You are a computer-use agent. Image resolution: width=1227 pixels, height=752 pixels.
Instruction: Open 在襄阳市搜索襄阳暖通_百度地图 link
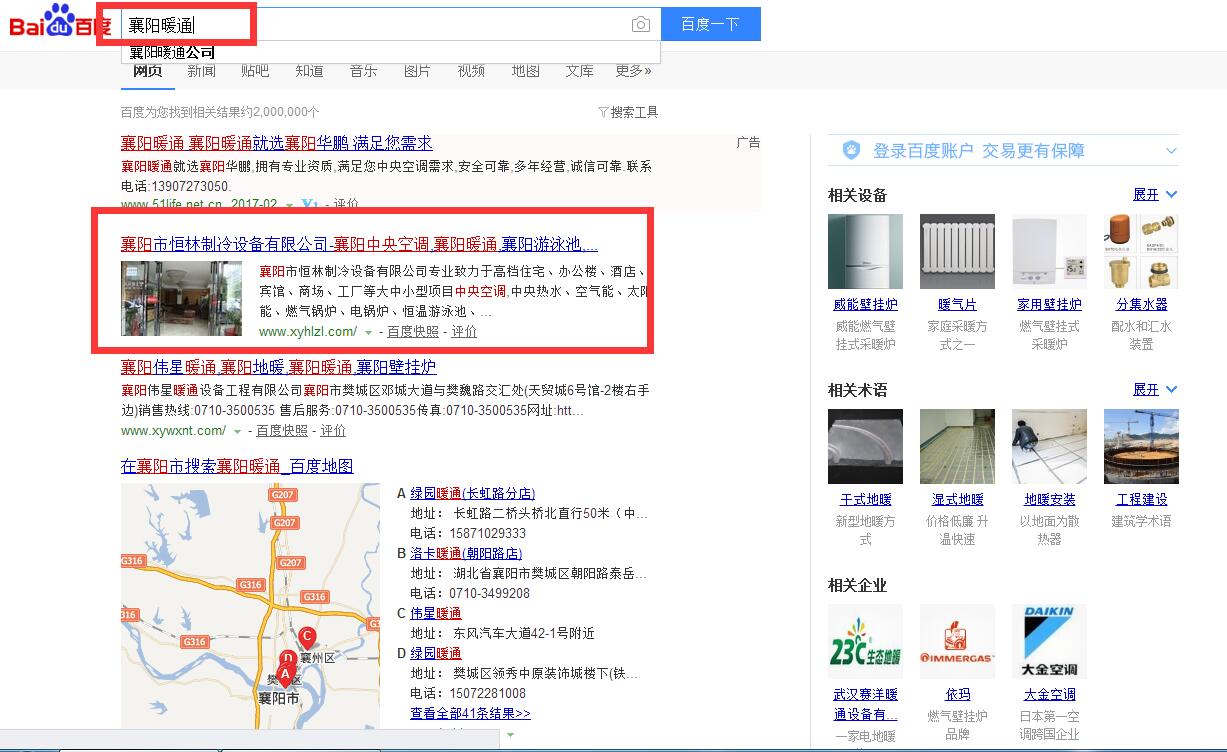237,466
